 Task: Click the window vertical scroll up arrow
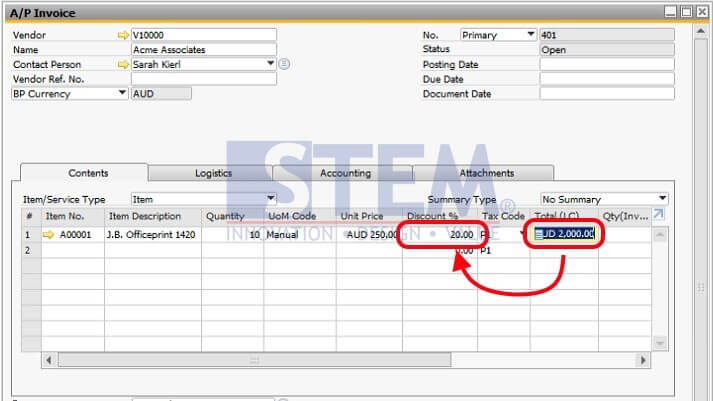[701, 31]
